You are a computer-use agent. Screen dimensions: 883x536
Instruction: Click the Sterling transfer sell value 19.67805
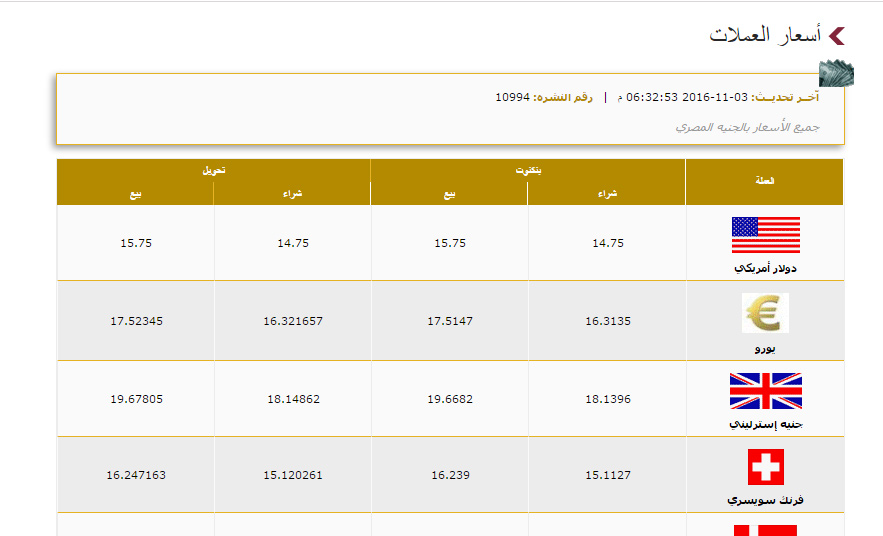pos(135,399)
